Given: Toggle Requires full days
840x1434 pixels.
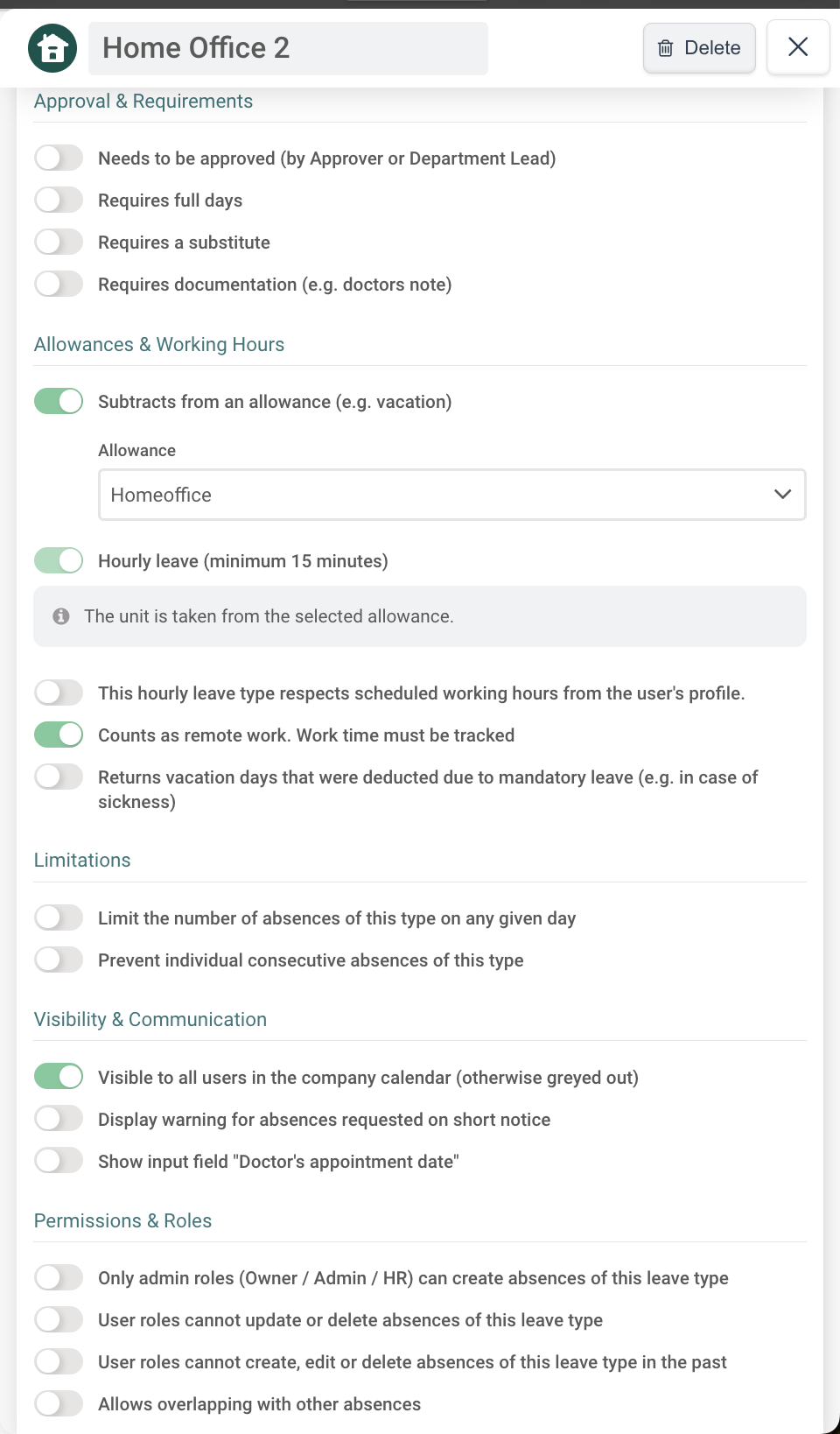Looking at the screenshot, I should click(59, 200).
